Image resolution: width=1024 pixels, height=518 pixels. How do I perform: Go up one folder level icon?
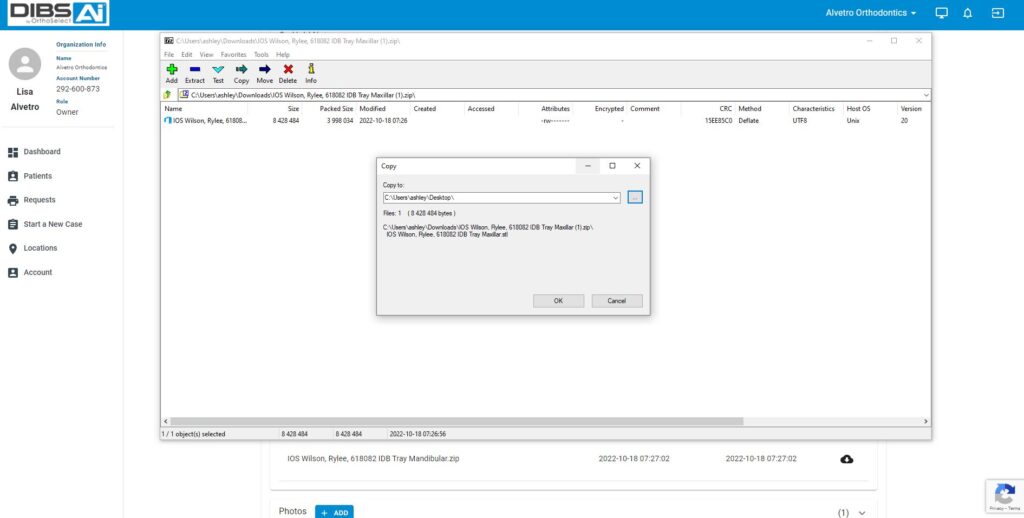click(x=168, y=94)
